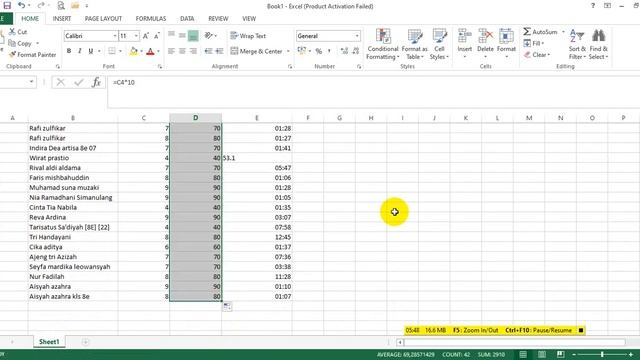Switch to the PAGE LAYOUT tab
640x360 pixels.
[x=103, y=18]
